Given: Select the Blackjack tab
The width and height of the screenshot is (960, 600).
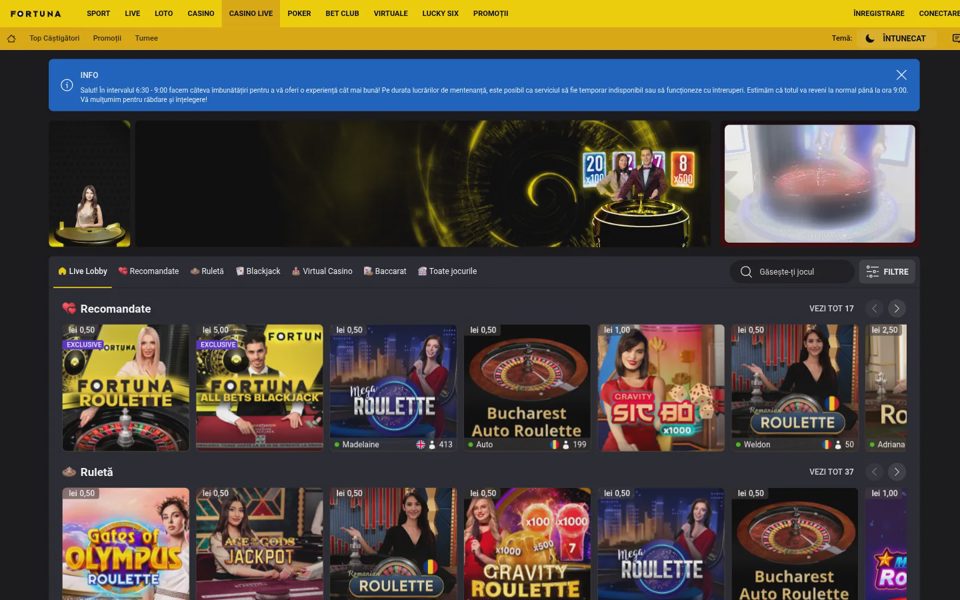Looking at the screenshot, I should (x=258, y=271).
